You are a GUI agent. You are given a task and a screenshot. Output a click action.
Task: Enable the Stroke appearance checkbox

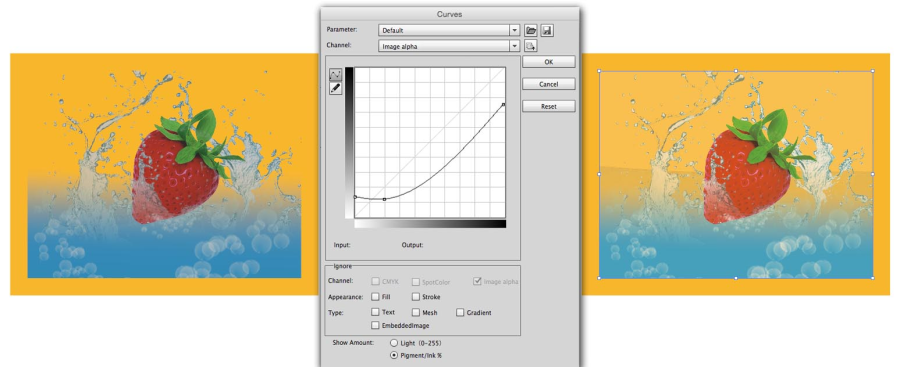pyautogui.click(x=416, y=297)
